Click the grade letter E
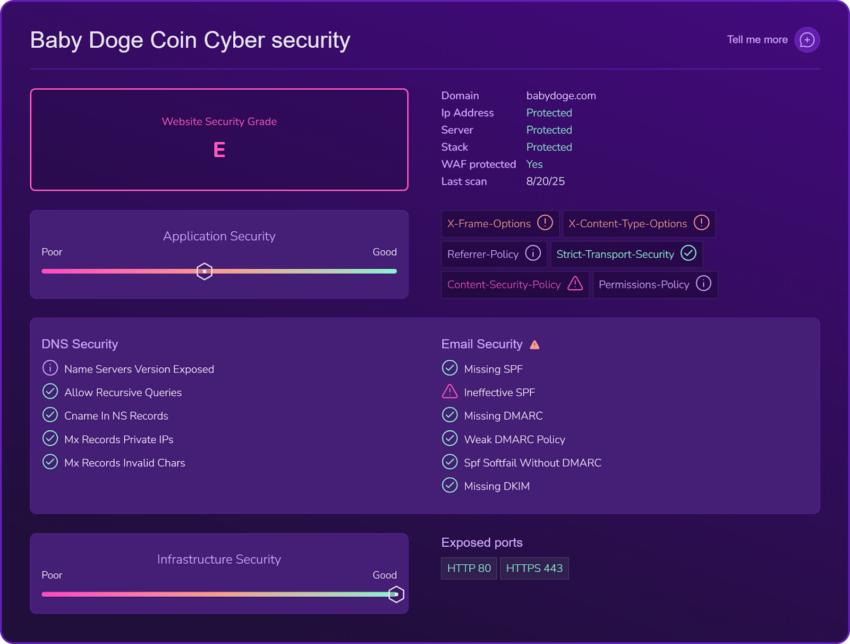The height and width of the screenshot is (644, 850). pos(219,150)
